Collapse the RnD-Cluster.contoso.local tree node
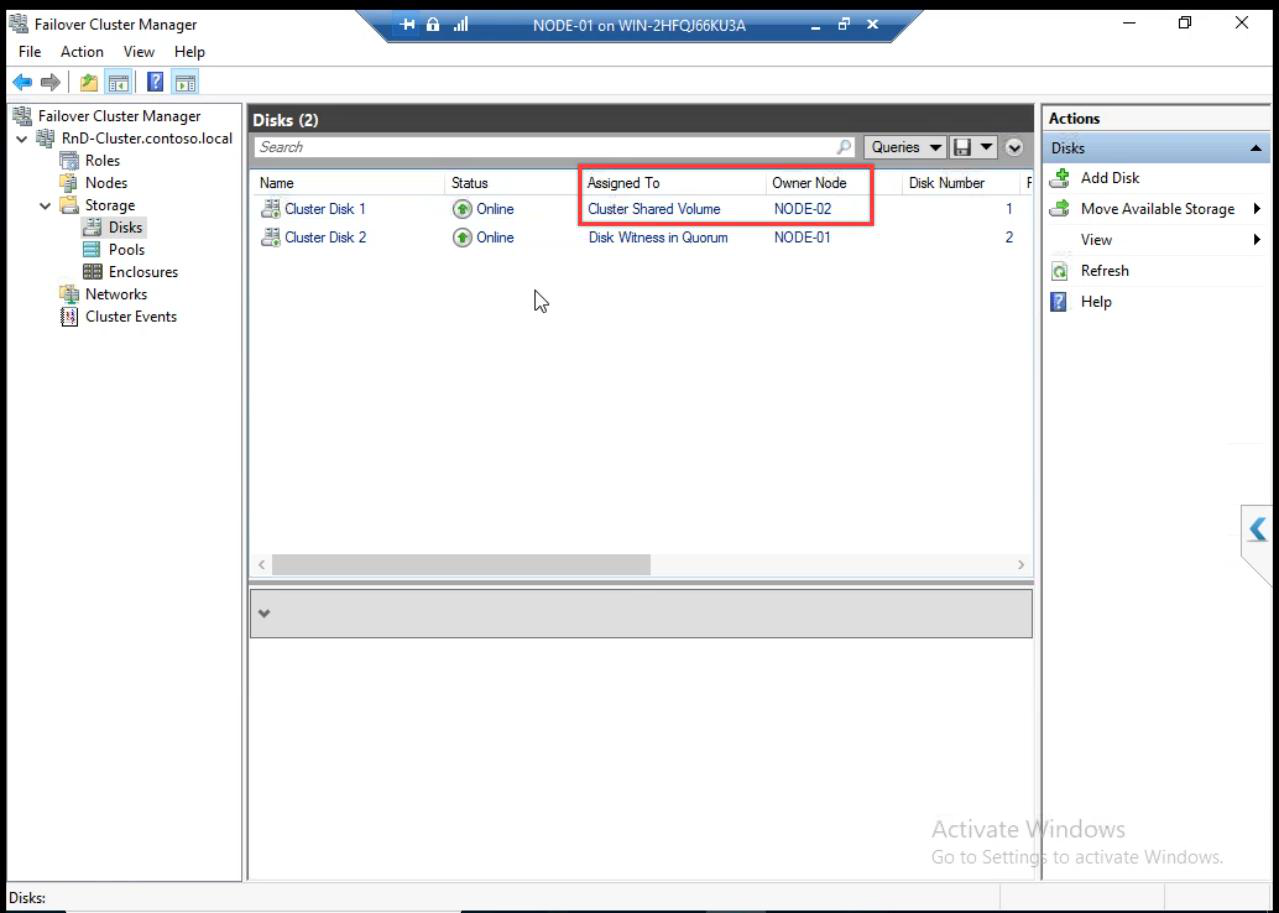 pos(22,139)
